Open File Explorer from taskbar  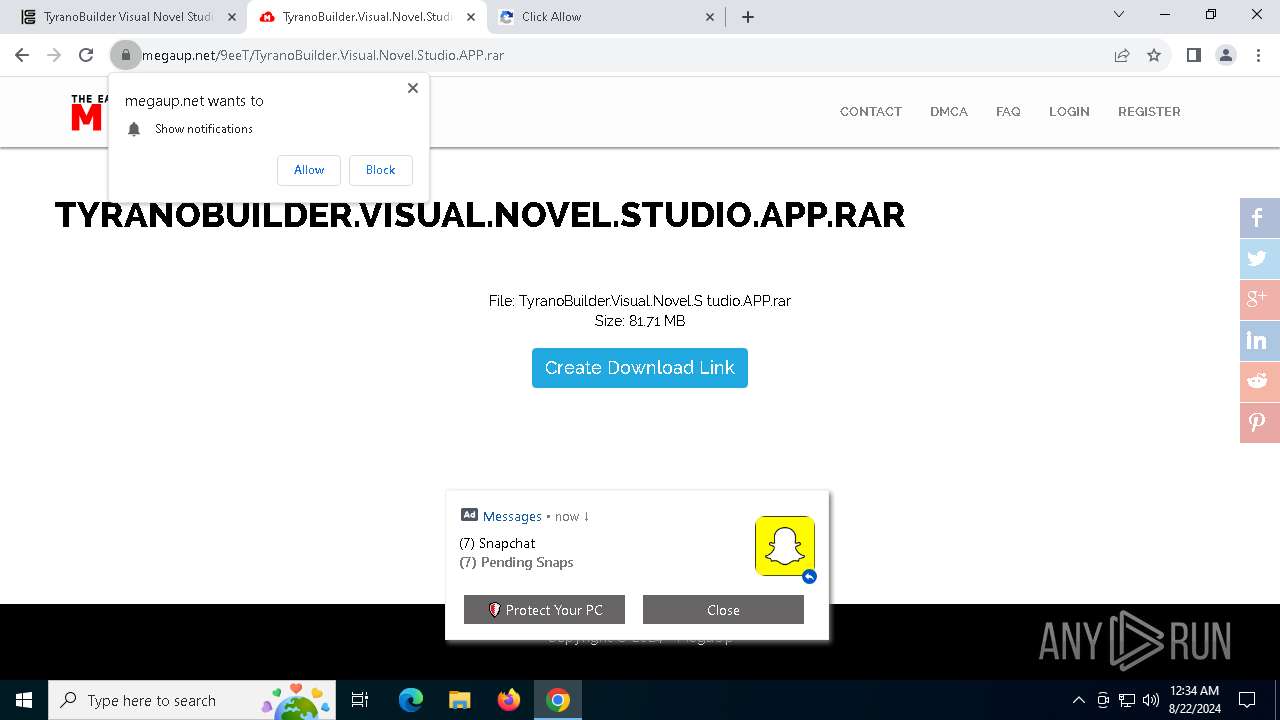click(460, 700)
